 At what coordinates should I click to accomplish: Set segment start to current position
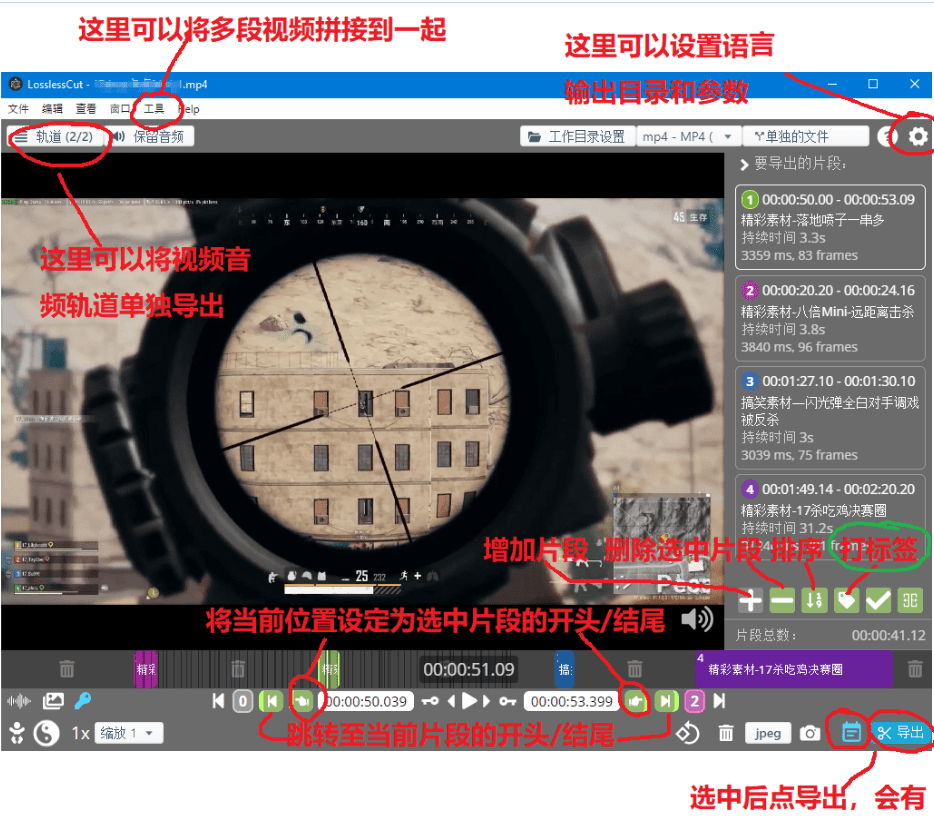click(x=303, y=701)
